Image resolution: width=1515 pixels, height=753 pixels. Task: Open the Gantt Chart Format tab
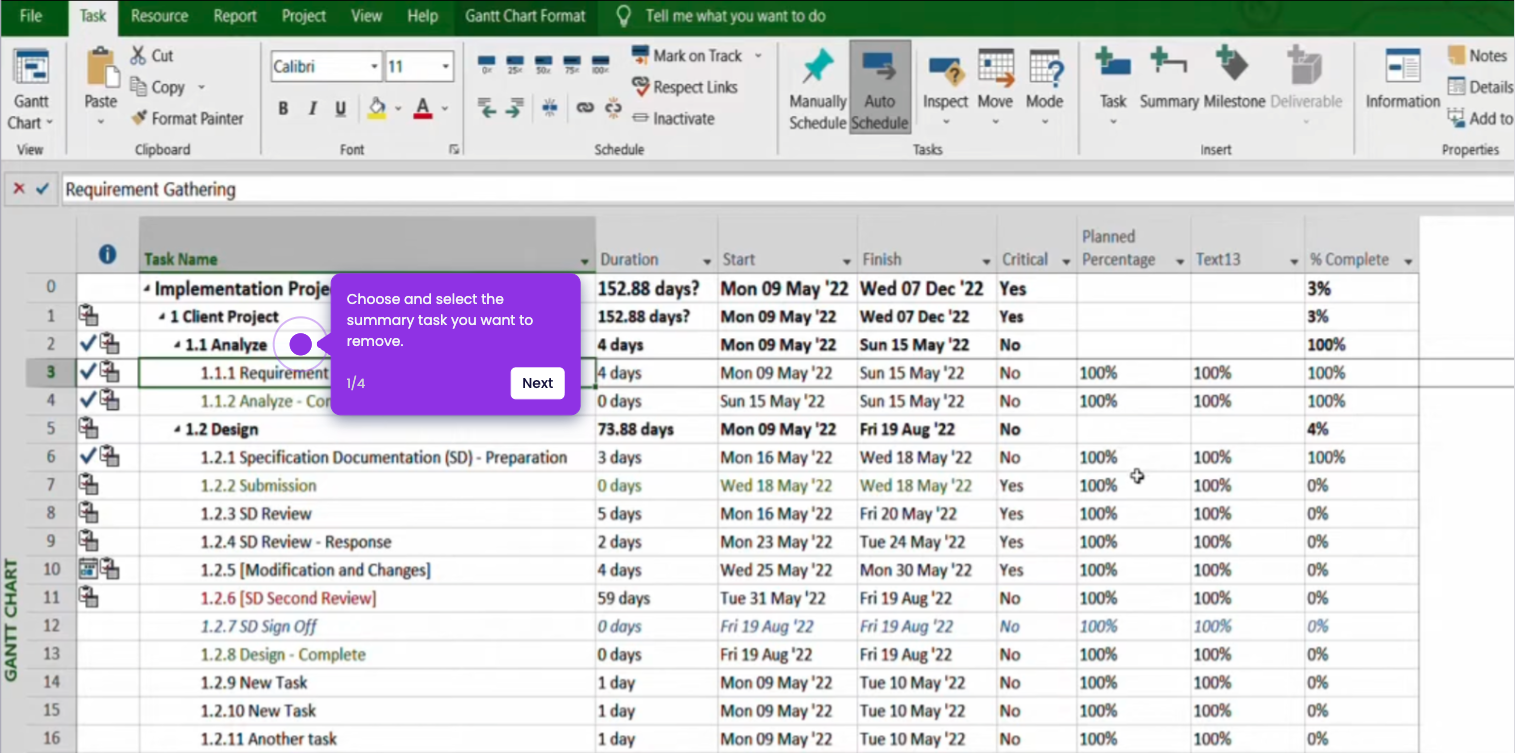tap(525, 16)
